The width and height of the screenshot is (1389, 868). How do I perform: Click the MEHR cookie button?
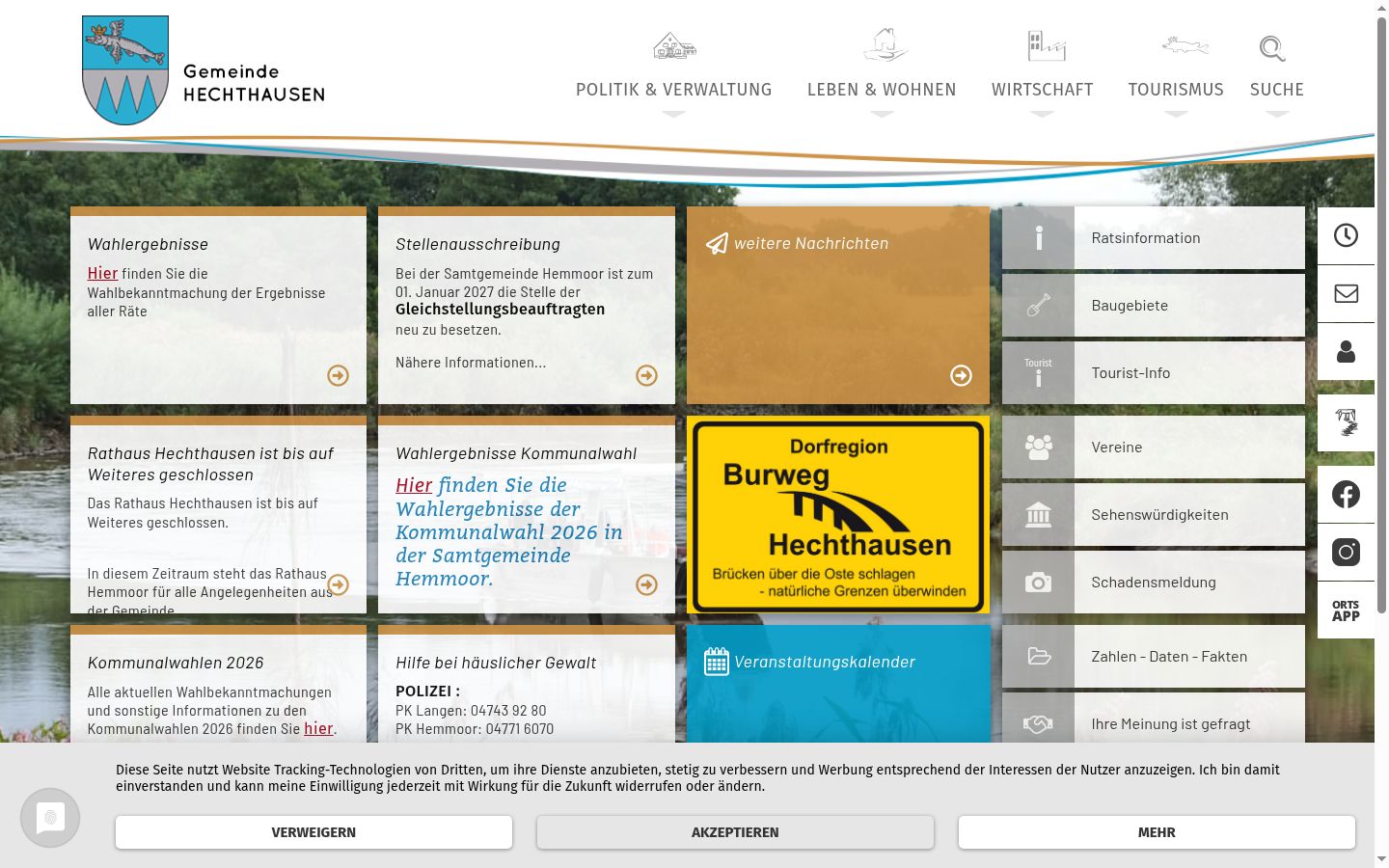point(1157,832)
